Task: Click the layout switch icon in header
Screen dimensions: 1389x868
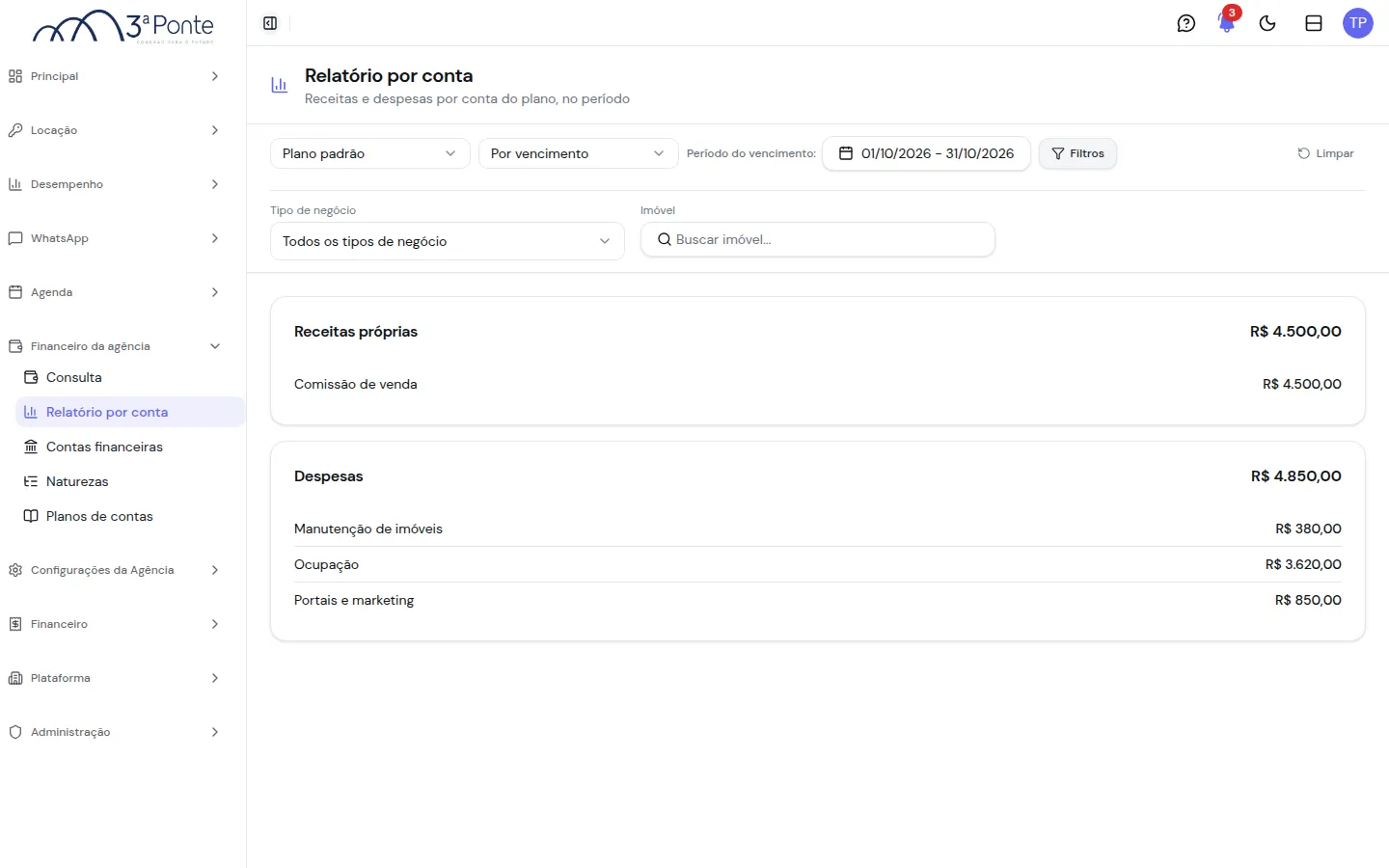Action: [1314, 23]
